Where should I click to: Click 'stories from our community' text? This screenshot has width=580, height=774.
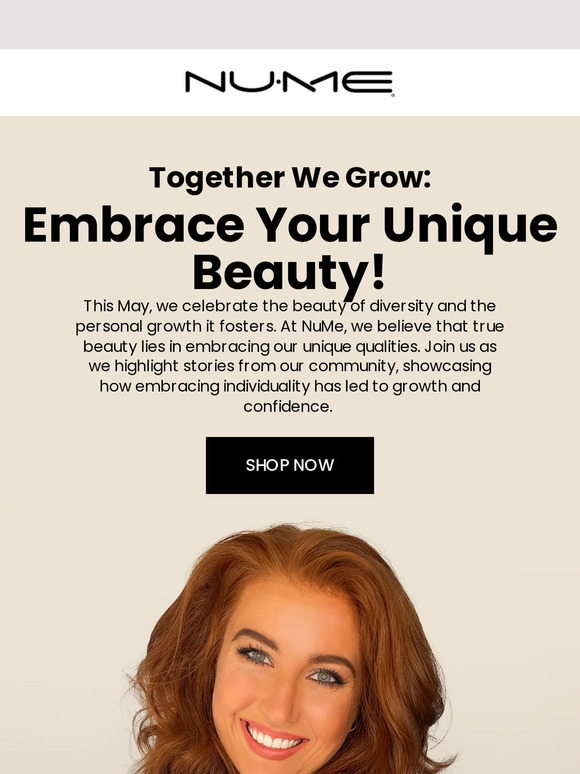click(289, 366)
